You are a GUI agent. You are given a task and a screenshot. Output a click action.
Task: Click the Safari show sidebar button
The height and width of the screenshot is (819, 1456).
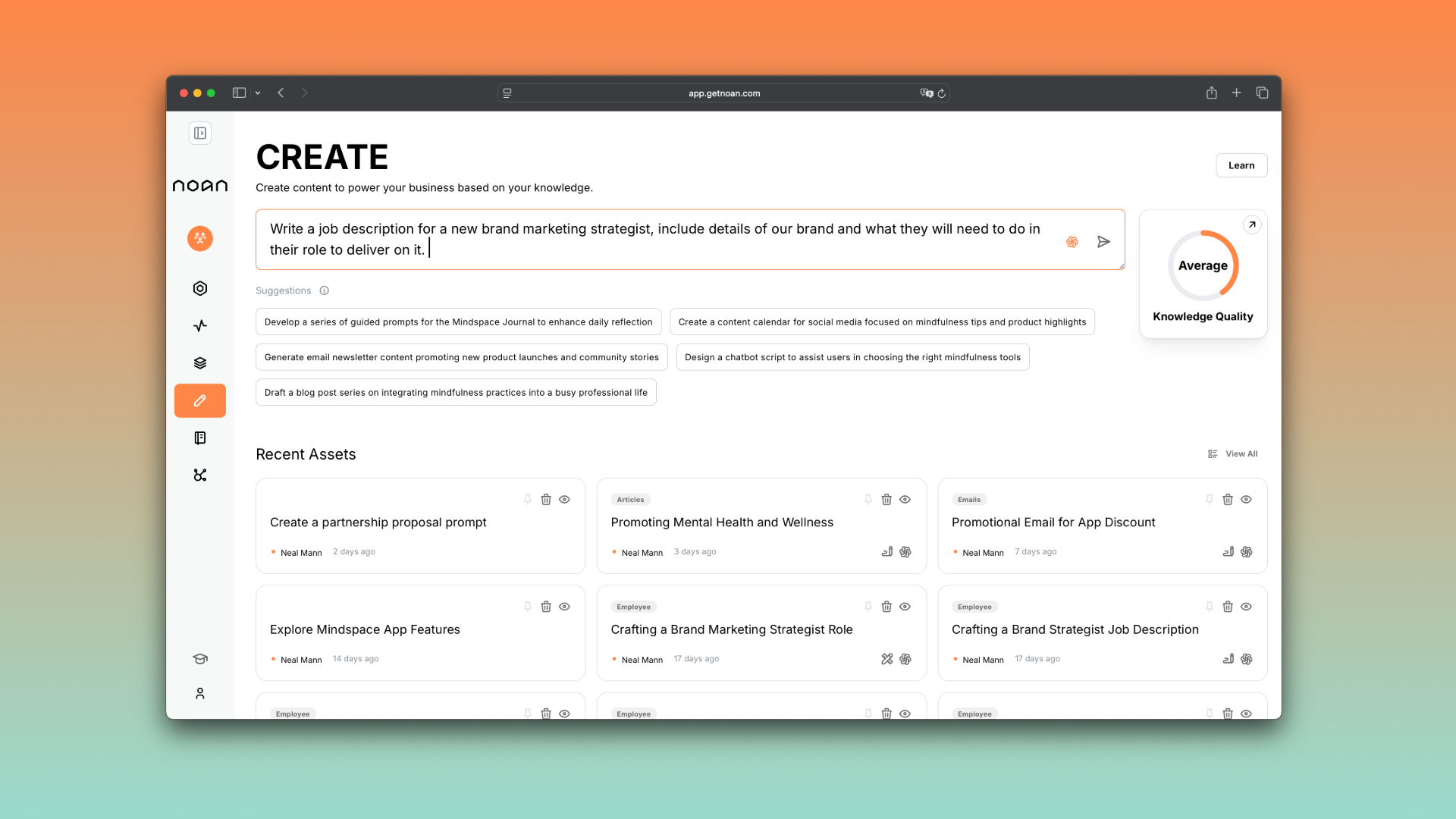(239, 93)
